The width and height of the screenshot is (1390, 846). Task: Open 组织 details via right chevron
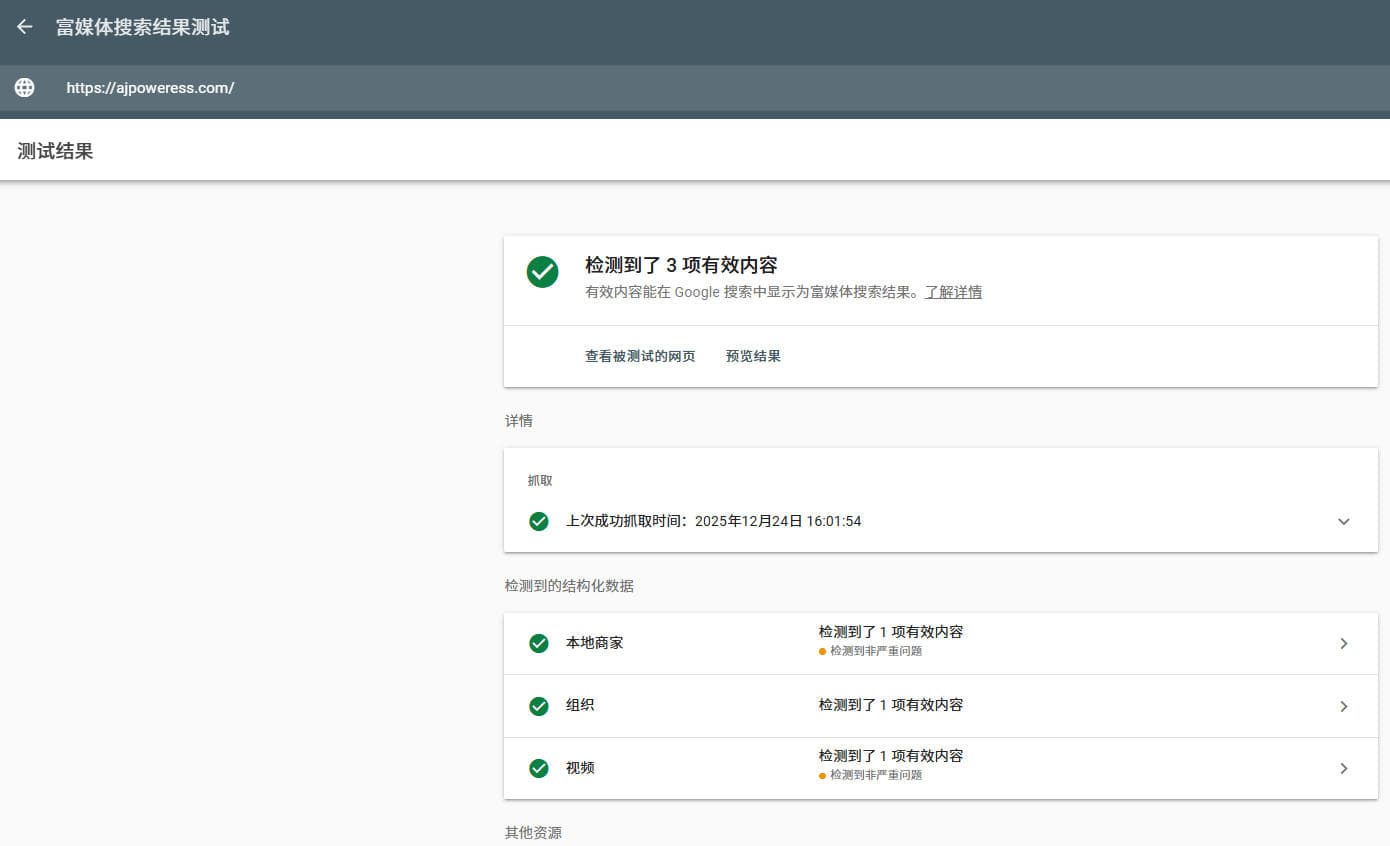1343,706
